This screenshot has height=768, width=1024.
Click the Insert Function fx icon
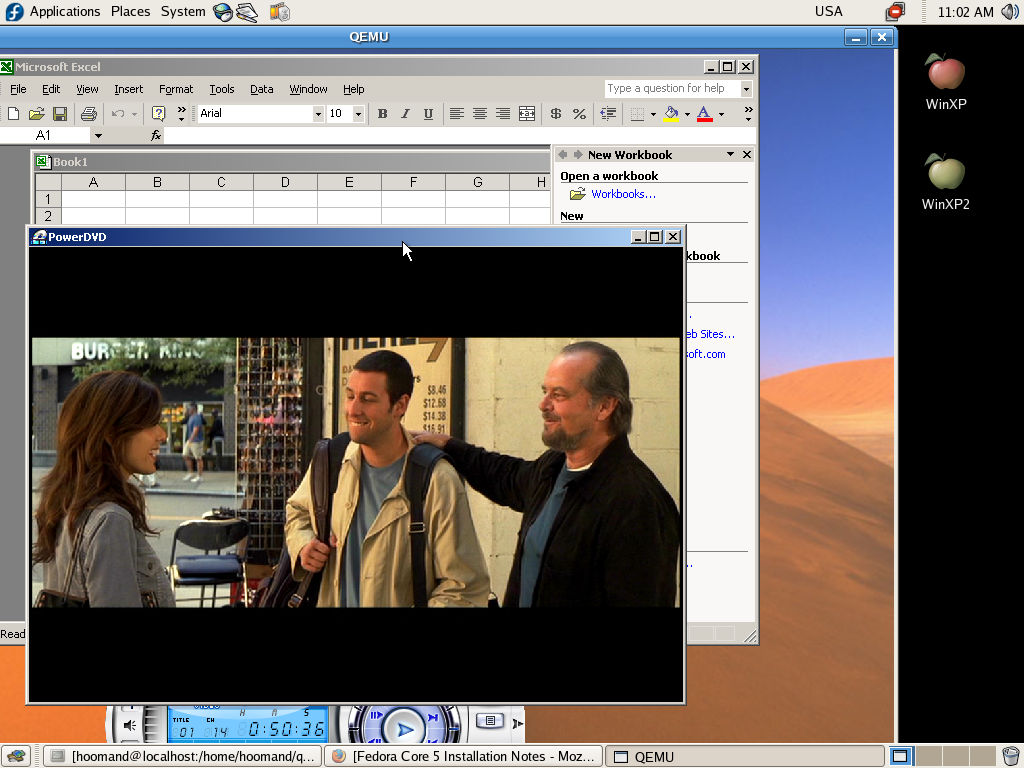pos(155,135)
